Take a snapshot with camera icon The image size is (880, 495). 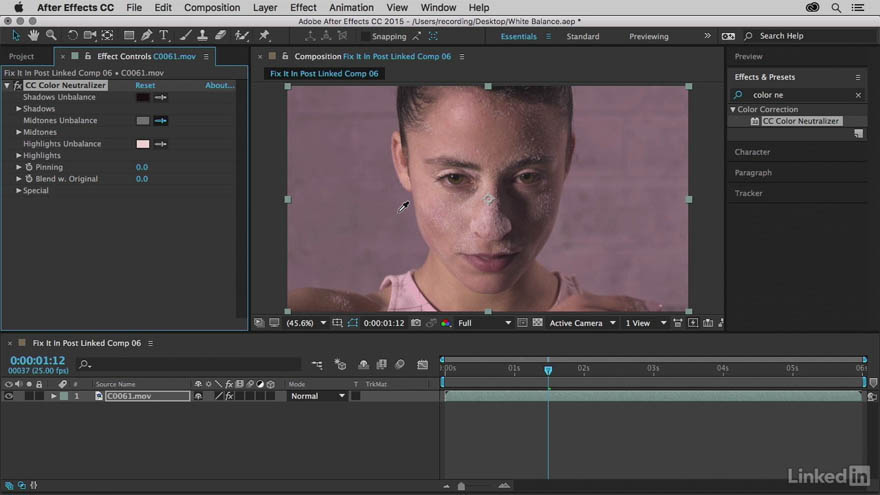tap(416, 323)
